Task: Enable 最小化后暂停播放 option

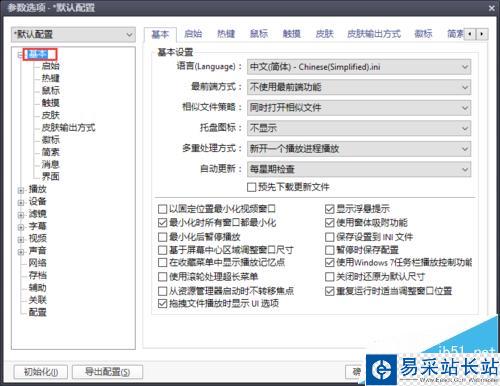Action: 162,237
